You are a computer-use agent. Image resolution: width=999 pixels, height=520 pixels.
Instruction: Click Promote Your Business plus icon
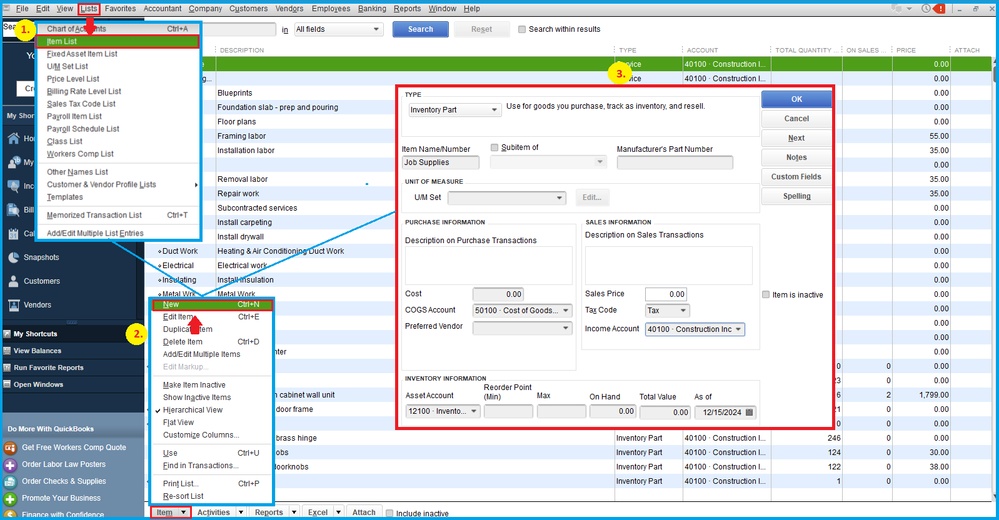click(x=10, y=498)
